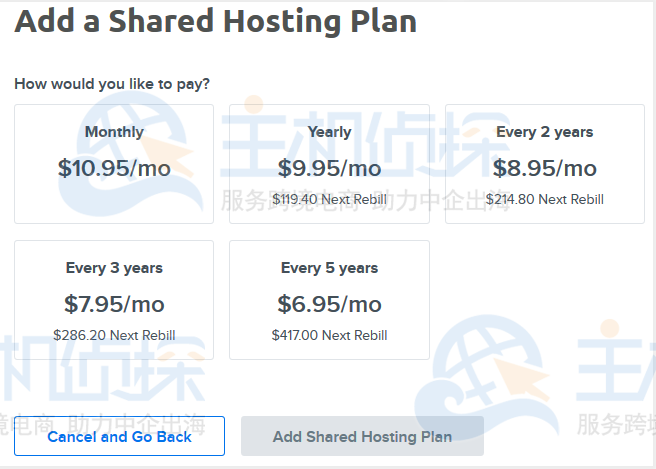Image resolution: width=656 pixels, height=469 pixels.
Task: Click the "Every 5 years" title text
Action: tap(329, 268)
